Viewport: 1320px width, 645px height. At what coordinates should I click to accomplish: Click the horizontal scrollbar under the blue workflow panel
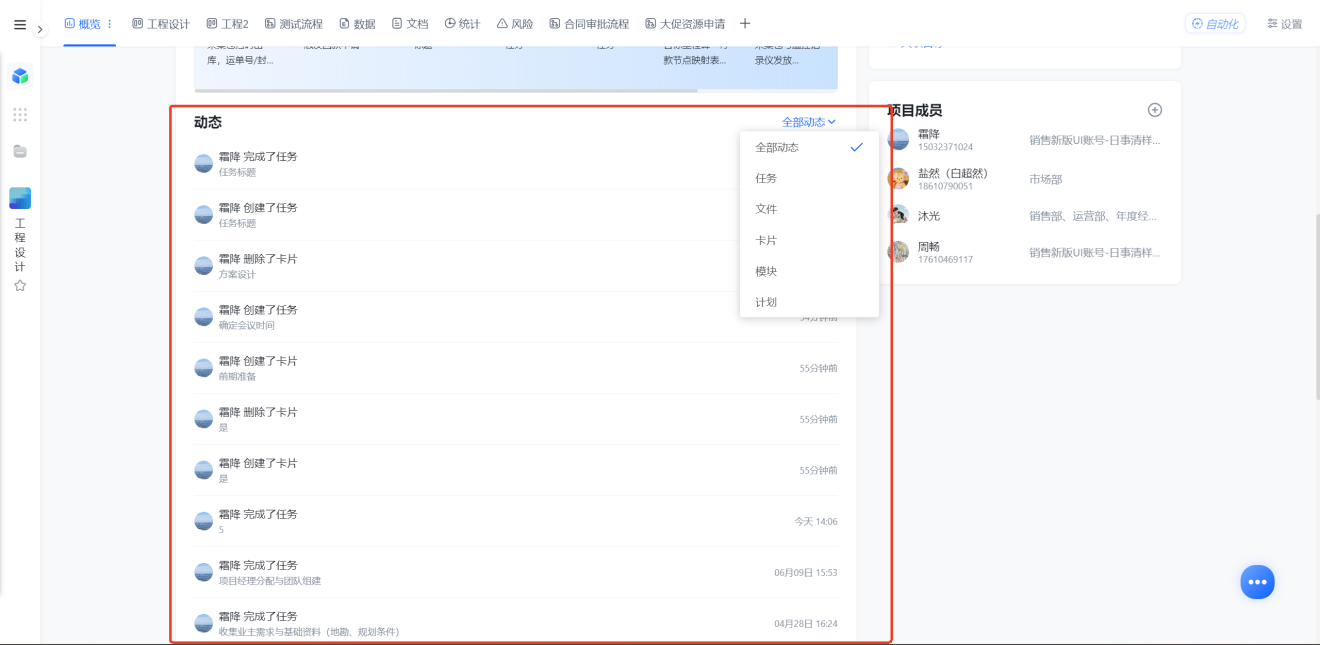click(x=446, y=90)
